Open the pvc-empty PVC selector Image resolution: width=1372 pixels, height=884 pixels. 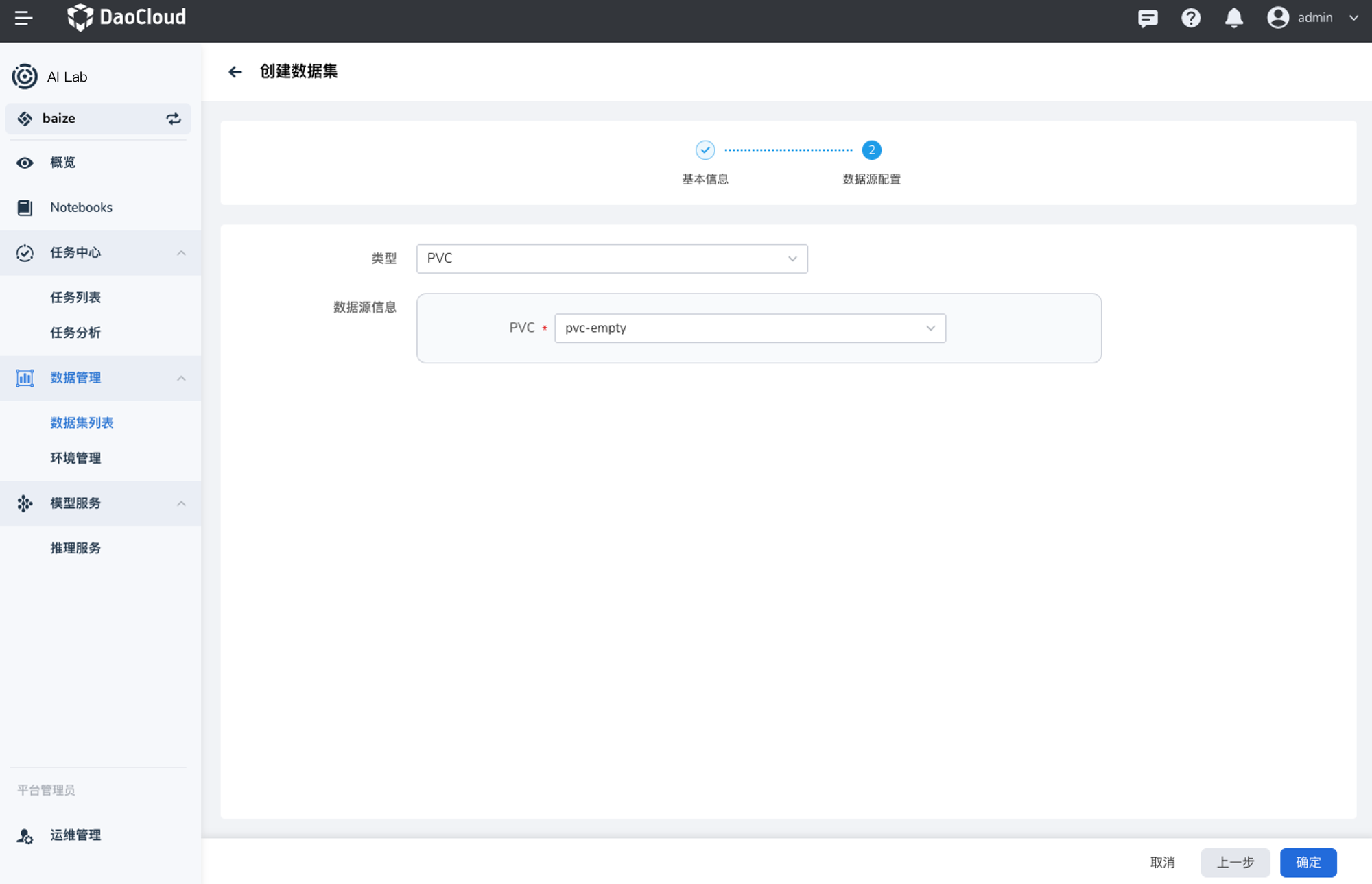pyautogui.click(x=749, y=328)
